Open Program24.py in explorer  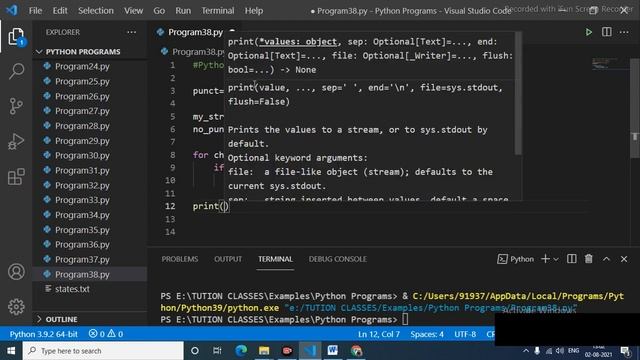tap(82, 66)
